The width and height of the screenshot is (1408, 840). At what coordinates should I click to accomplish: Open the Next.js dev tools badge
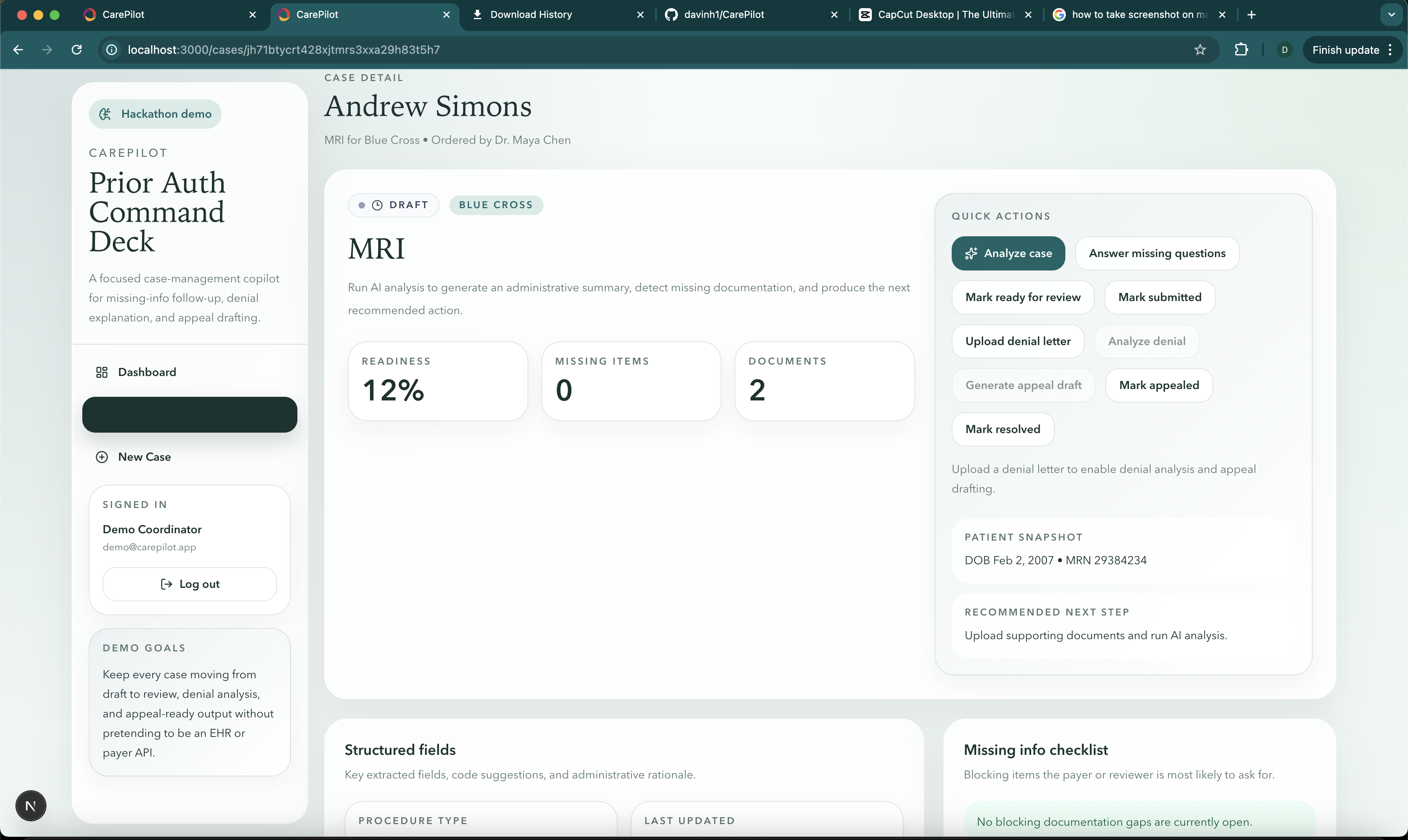[31, 805]
